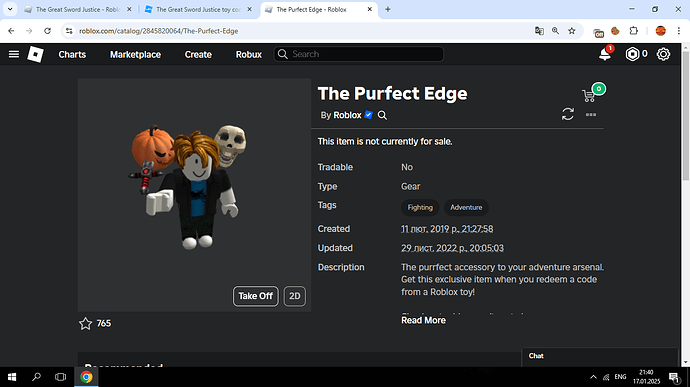Reload the current page
This screenshot has height=387, width=690.
click(x=48, y=31)
